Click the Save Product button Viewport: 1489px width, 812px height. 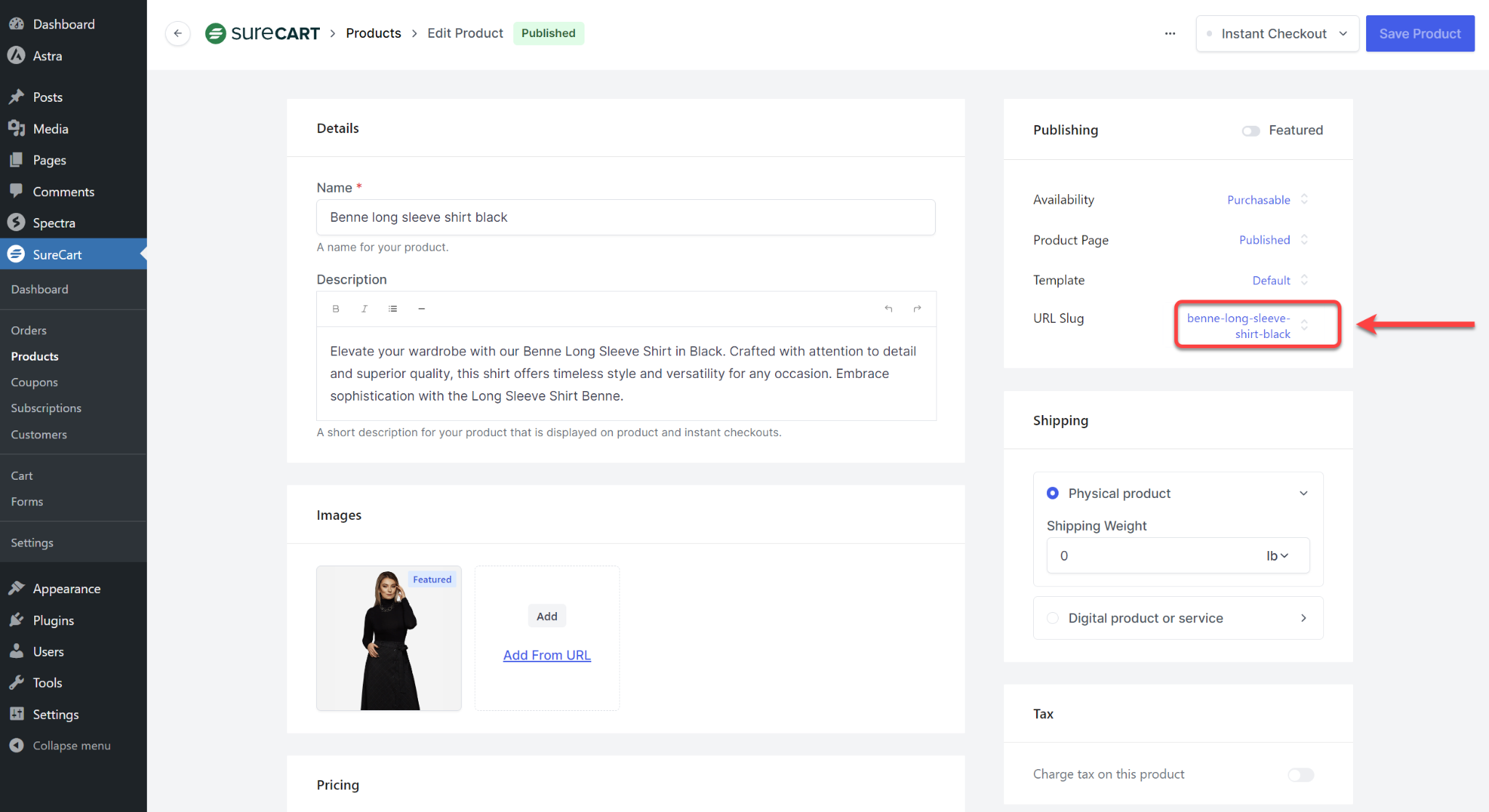(x=1419, y=33)
